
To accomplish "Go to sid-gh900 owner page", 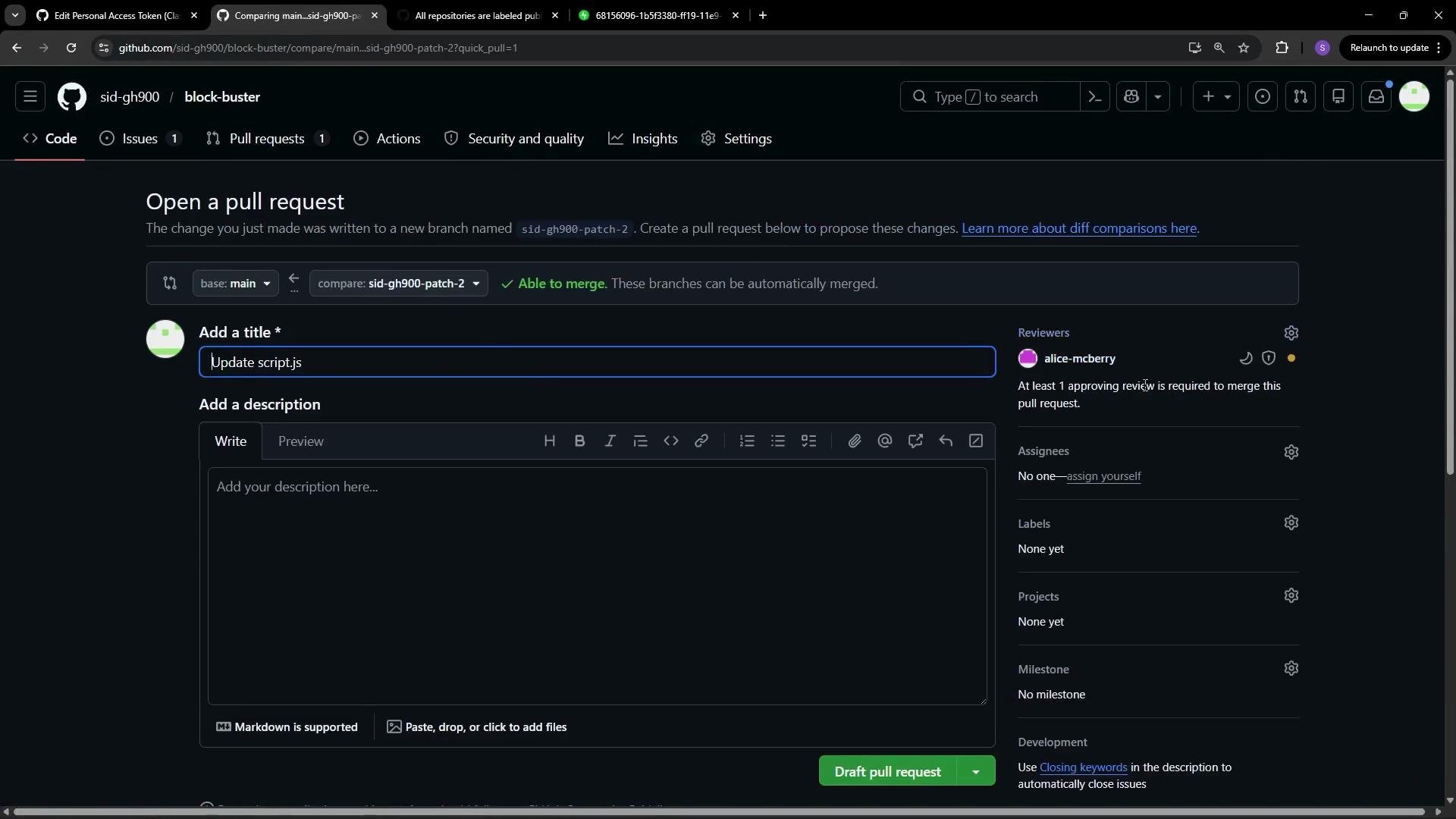I will (130, 97).
